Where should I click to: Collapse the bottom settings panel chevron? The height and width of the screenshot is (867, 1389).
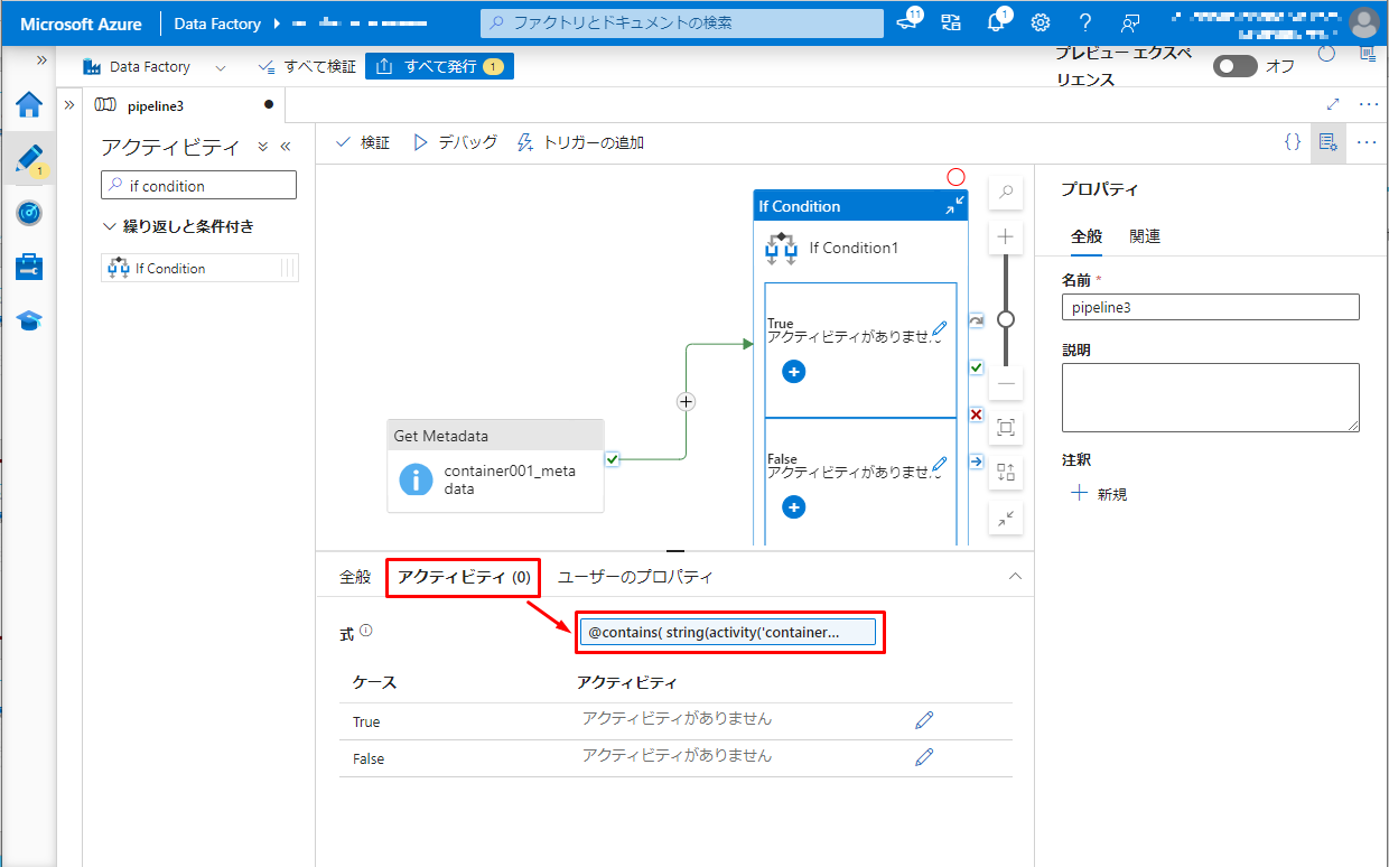(x=1015, y=577)
